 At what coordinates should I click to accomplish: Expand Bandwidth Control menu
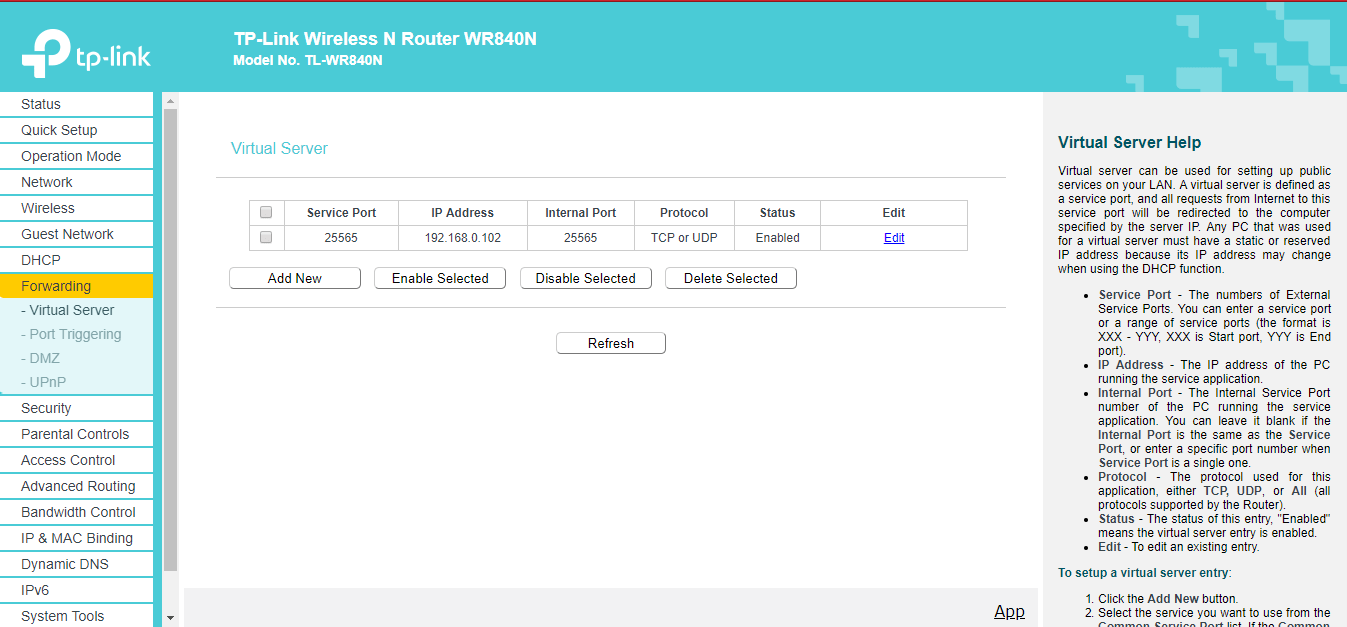pos(76,512)
